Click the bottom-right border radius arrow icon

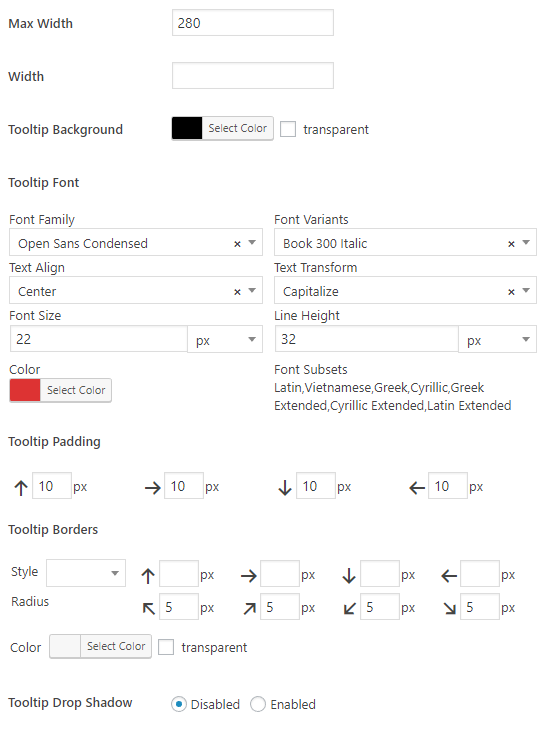coord(449,608)
